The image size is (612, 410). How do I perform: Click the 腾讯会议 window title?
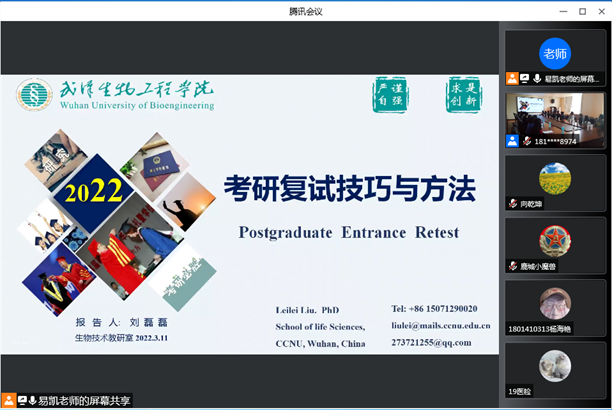306,11
